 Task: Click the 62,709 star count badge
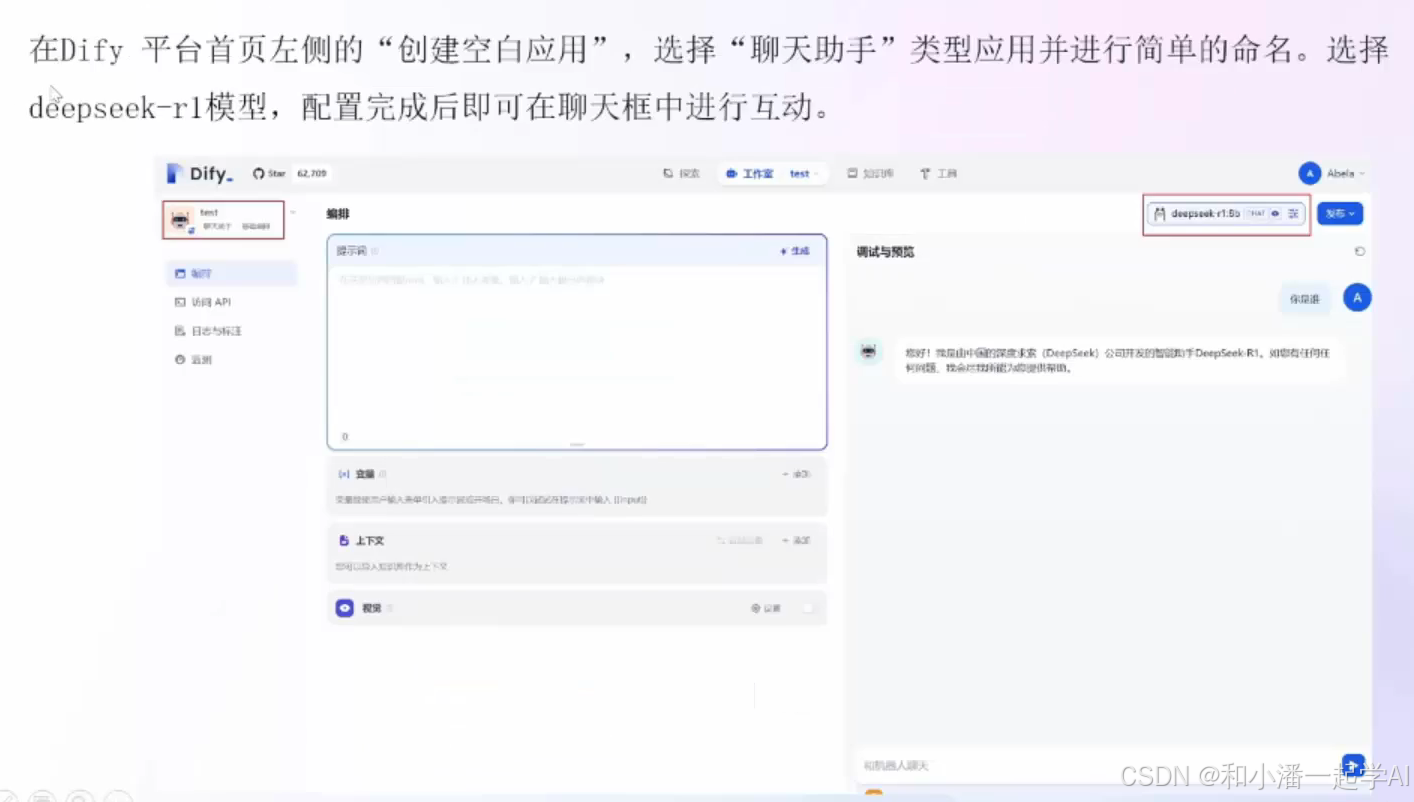coord(312,174)
